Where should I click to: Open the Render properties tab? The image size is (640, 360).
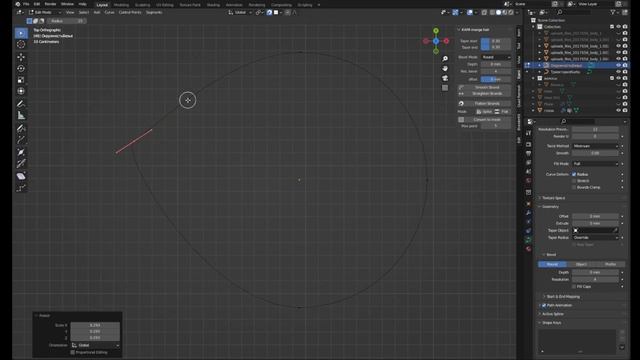point(529,144)
